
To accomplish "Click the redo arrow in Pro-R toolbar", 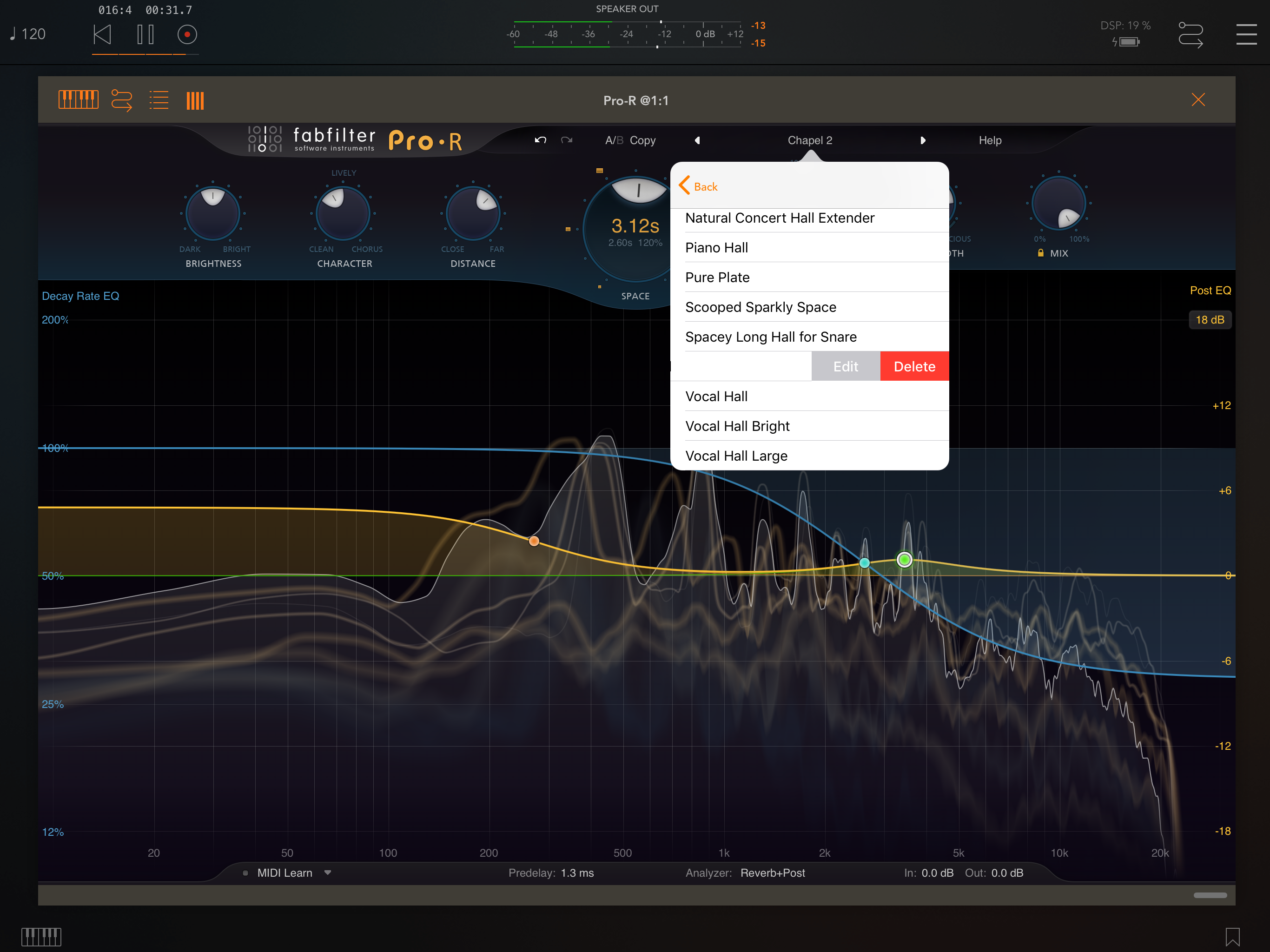I will tap(567, 140).
